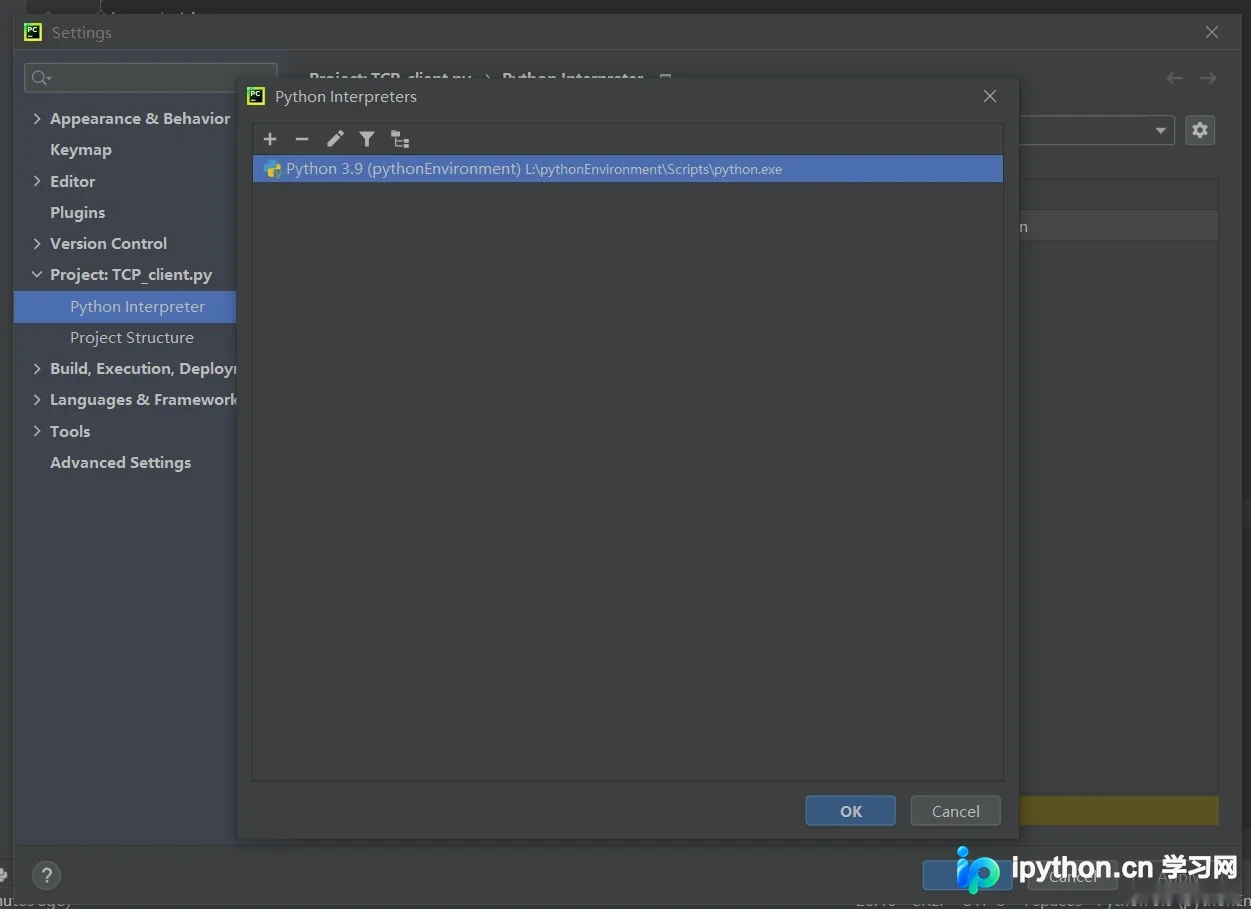Show interpreter paths tree icon
1251x909 pixels.
tap(400, 139)
